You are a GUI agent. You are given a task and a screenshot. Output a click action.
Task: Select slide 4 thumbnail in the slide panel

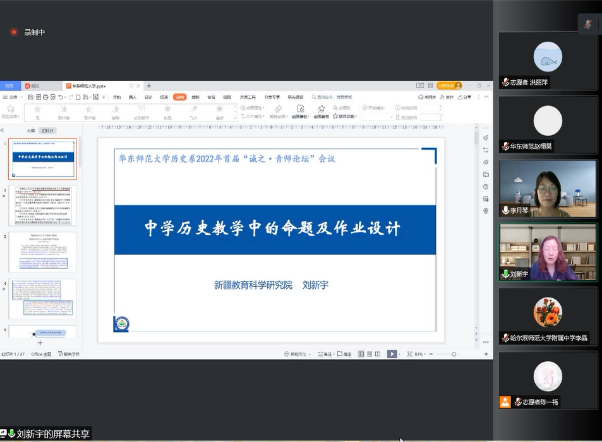(x=42, y=298)
